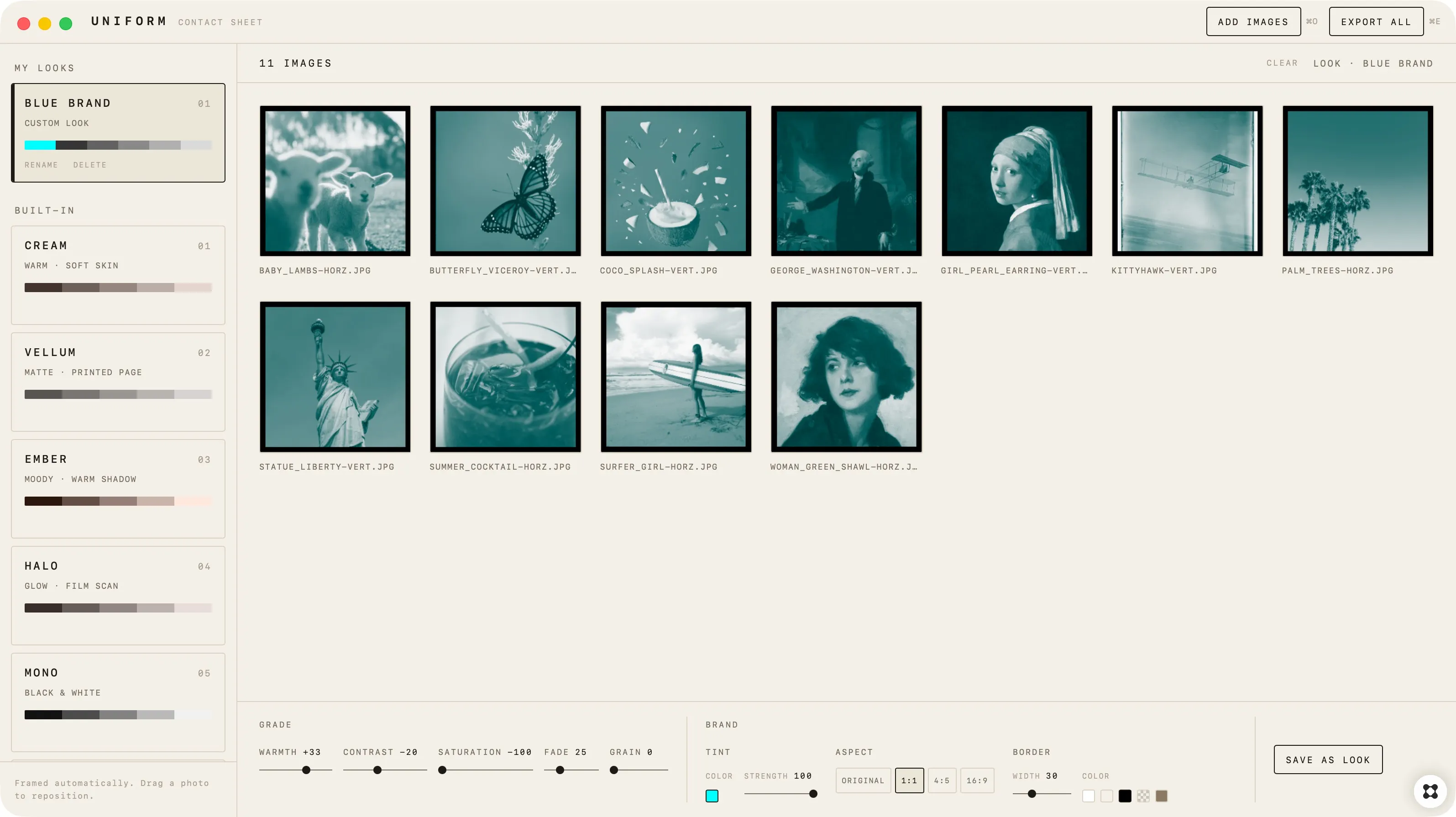Select the coco splash thumbnail
1456x817 pixels.
(676, 181)
